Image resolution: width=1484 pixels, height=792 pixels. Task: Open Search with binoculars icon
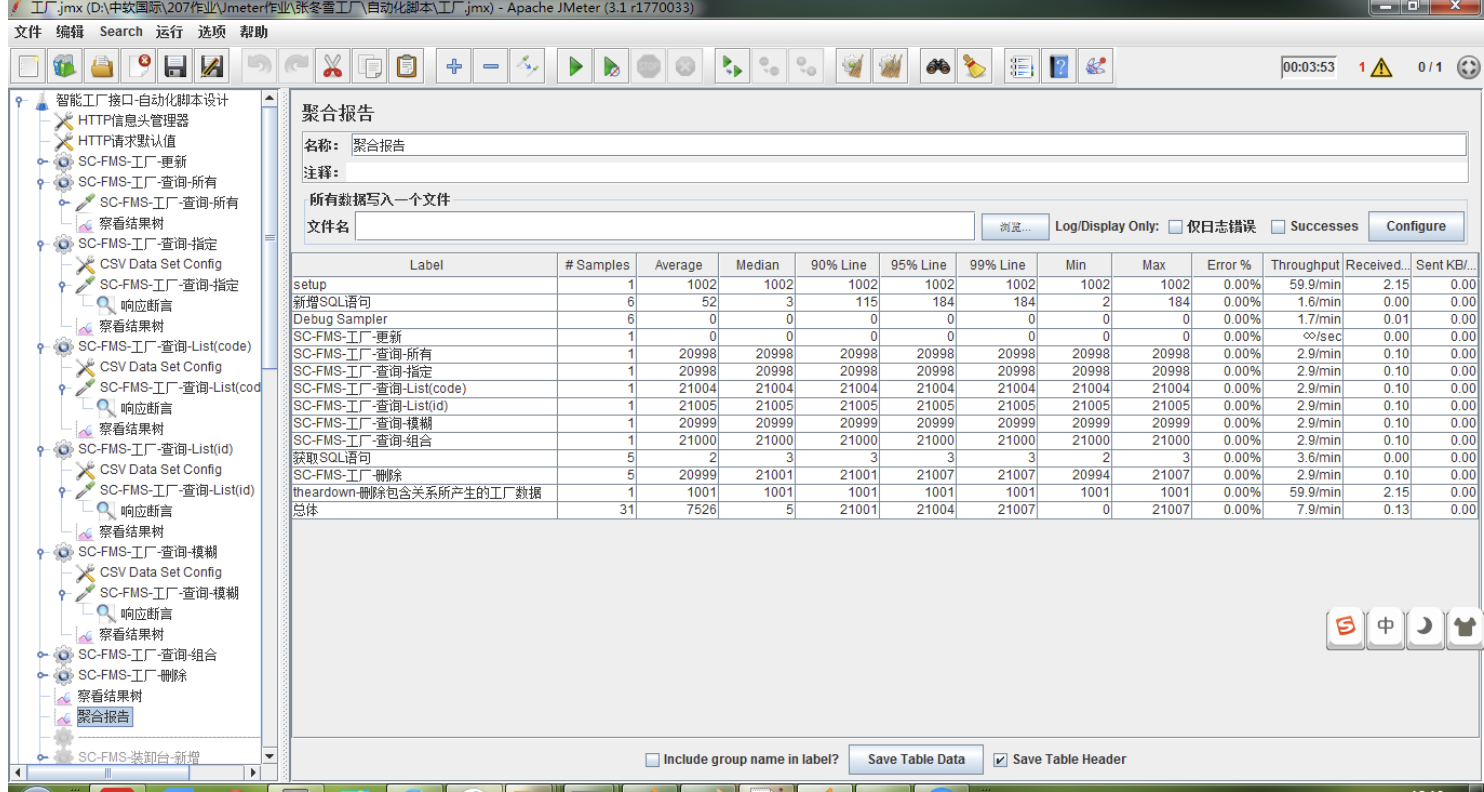[938, 67]
